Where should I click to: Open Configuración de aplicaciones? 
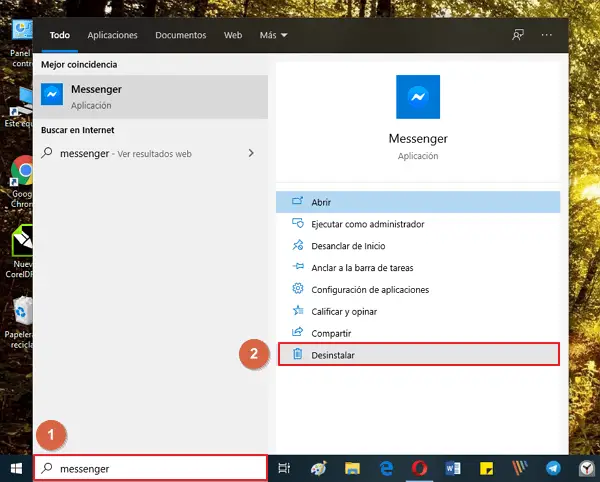(x=418, y=290)
